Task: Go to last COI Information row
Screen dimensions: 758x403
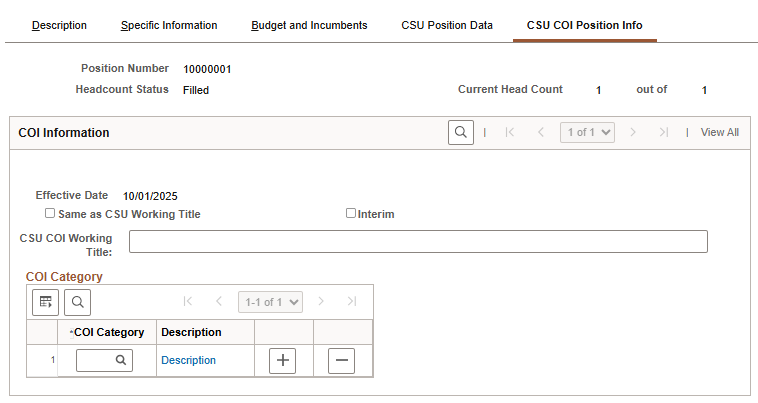Action: (x=663, y=132)
